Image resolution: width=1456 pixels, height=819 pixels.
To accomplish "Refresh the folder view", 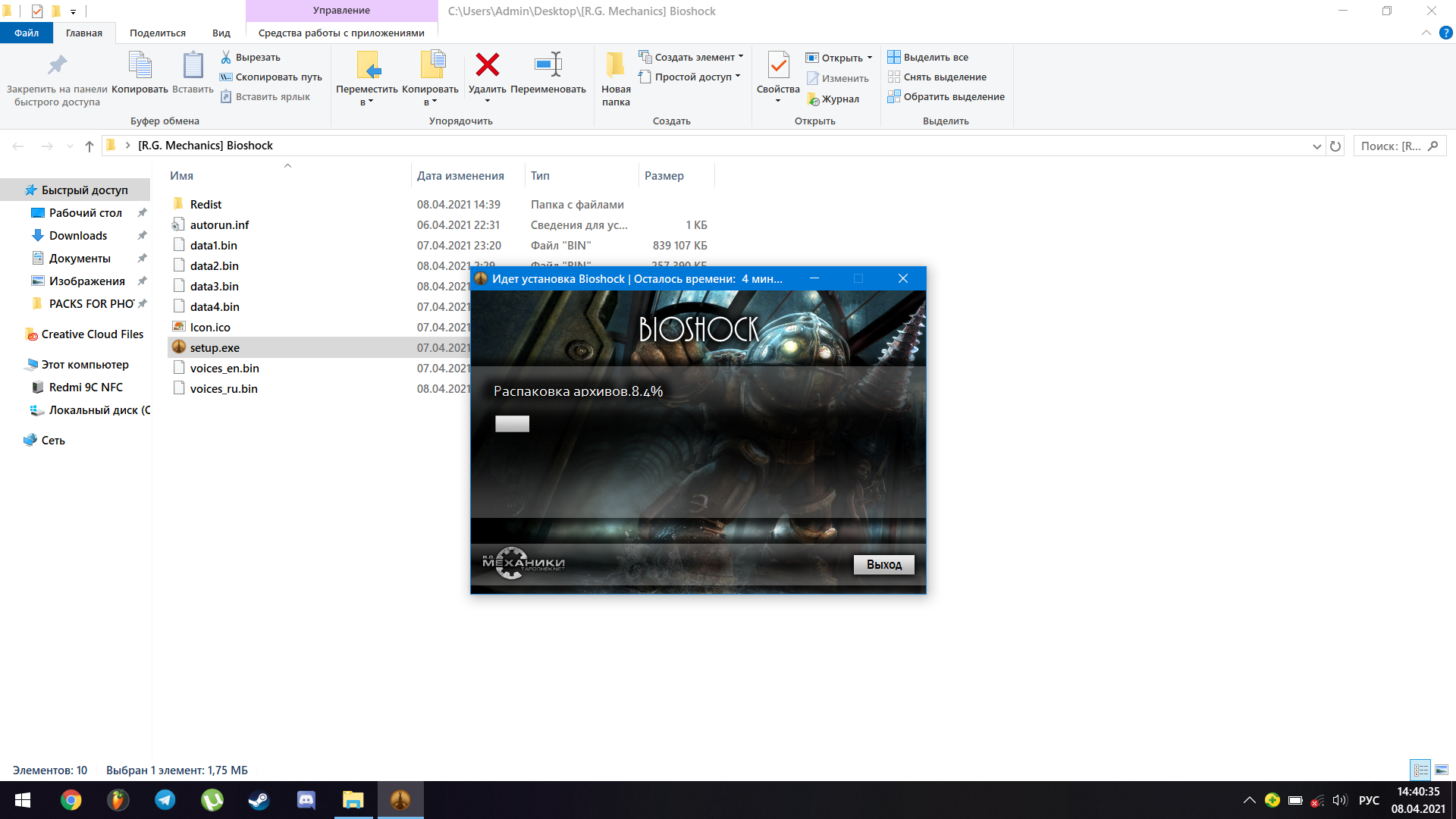I will [x=1335, y=146].
